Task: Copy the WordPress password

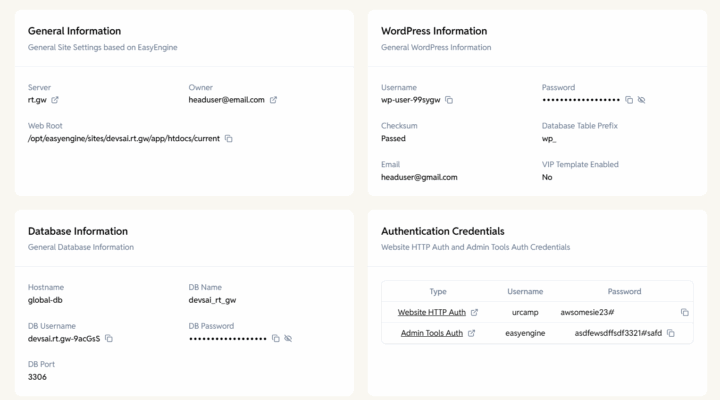Action: [x=629, y=100]
